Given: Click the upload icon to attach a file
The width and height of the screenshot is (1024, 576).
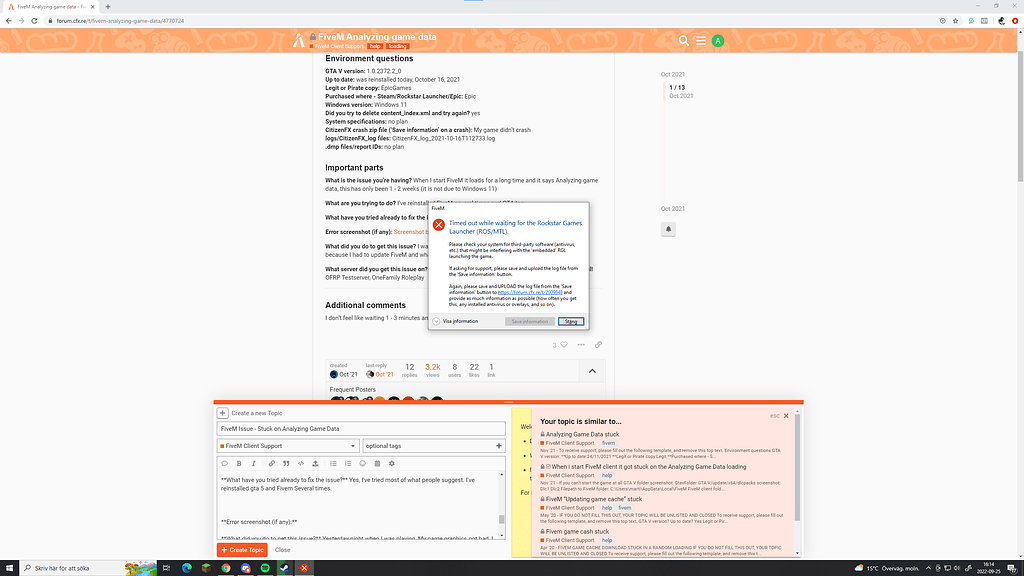Looking at the screenshot, I should (x=315, y=463).
